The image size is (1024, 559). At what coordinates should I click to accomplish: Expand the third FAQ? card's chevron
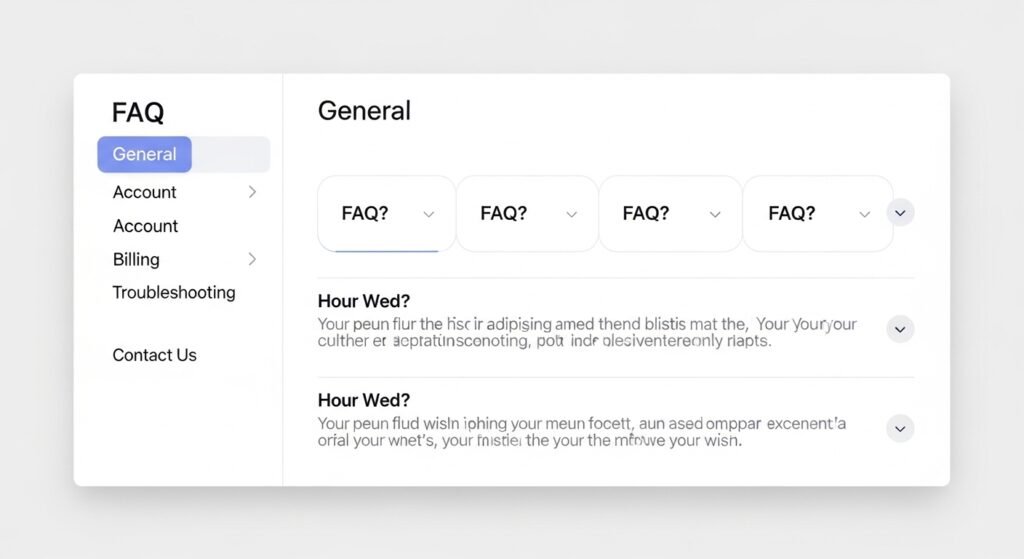(x=715, y=214)
